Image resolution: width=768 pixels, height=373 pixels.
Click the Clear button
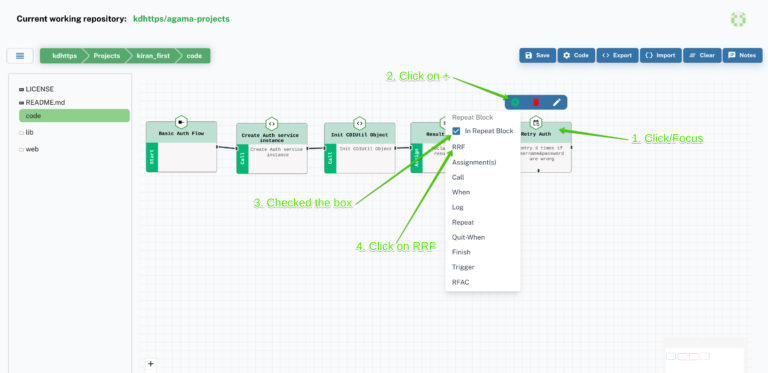point(702,55)
